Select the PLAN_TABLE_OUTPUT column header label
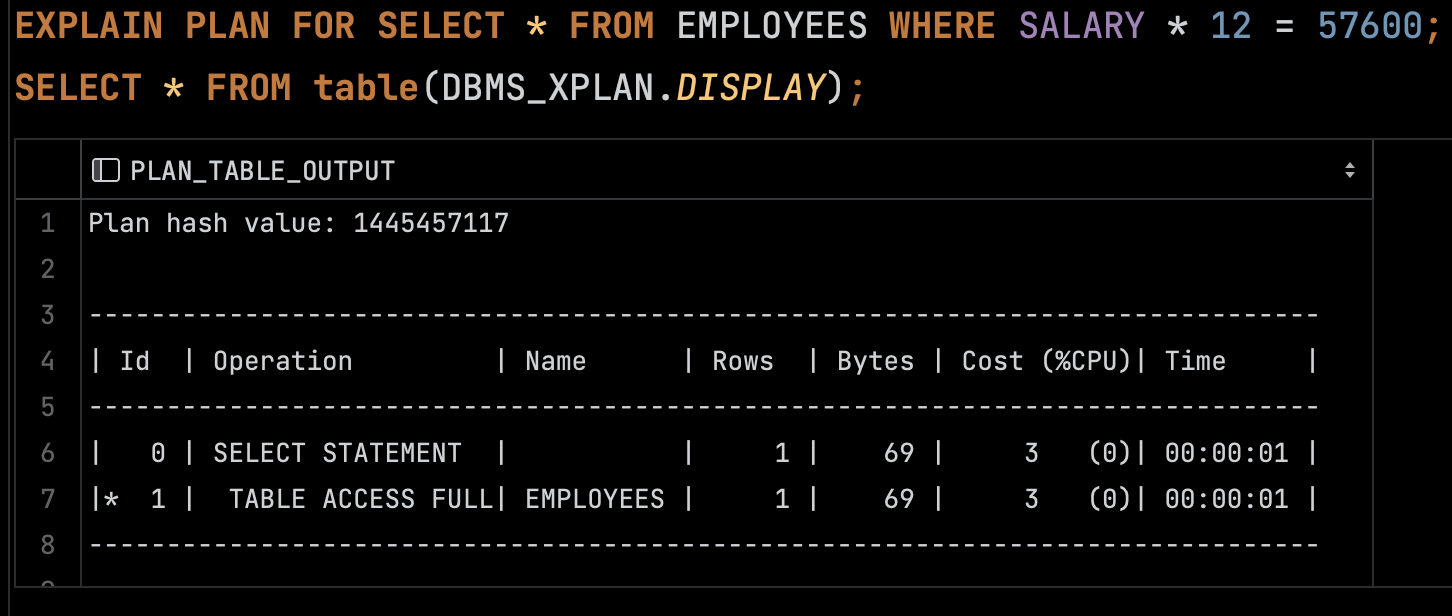The height and width of the screenshot is (616, 1452). tap(263, 171)
